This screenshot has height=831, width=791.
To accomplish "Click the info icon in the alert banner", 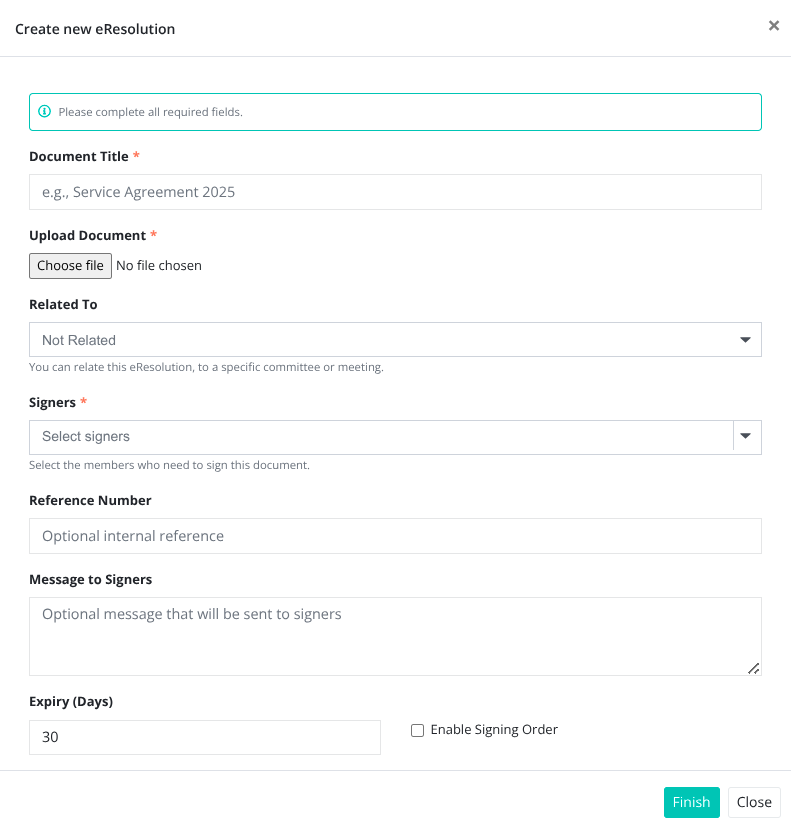I will point(44,112).
